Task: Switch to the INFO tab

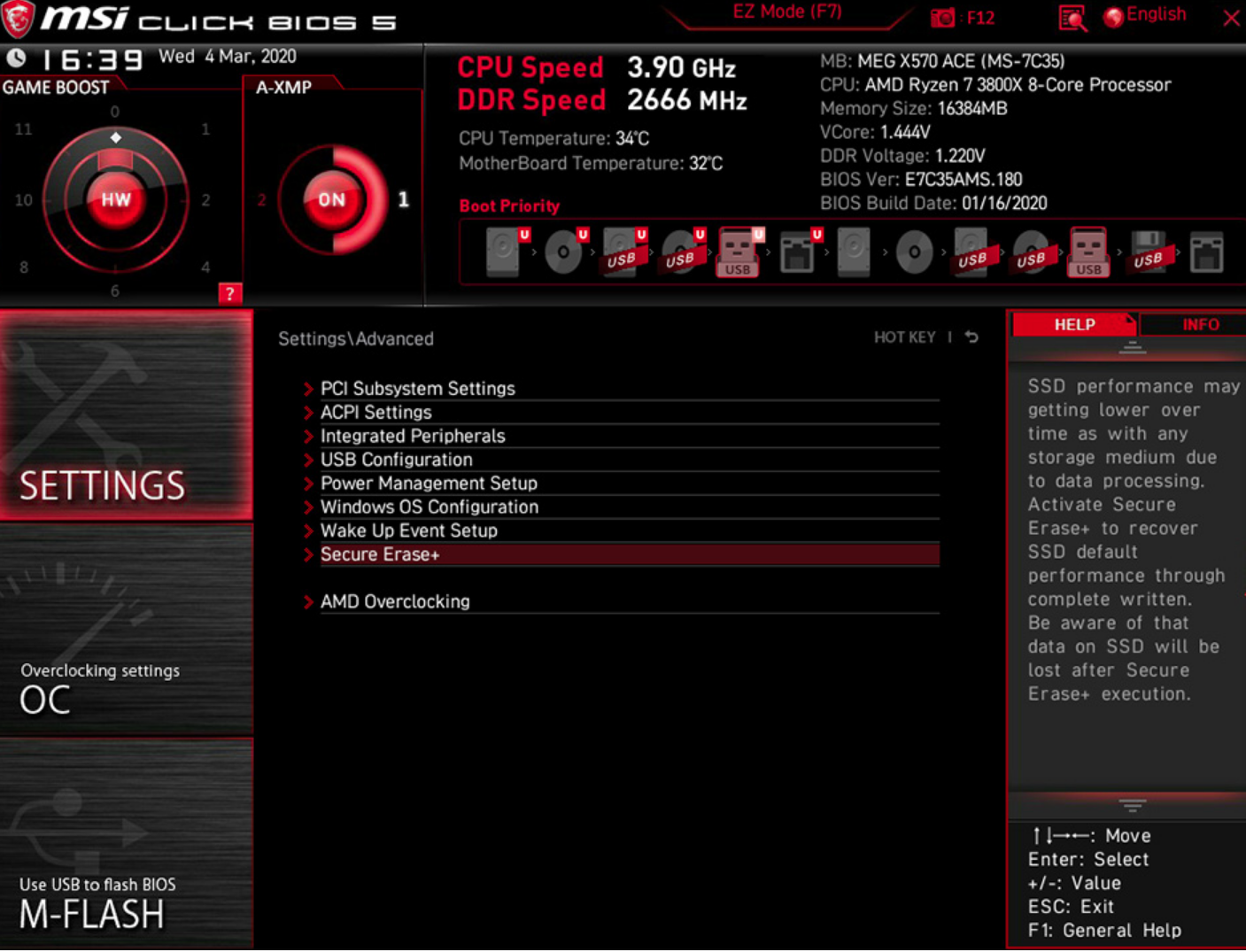Action: tap(1196, 325)
